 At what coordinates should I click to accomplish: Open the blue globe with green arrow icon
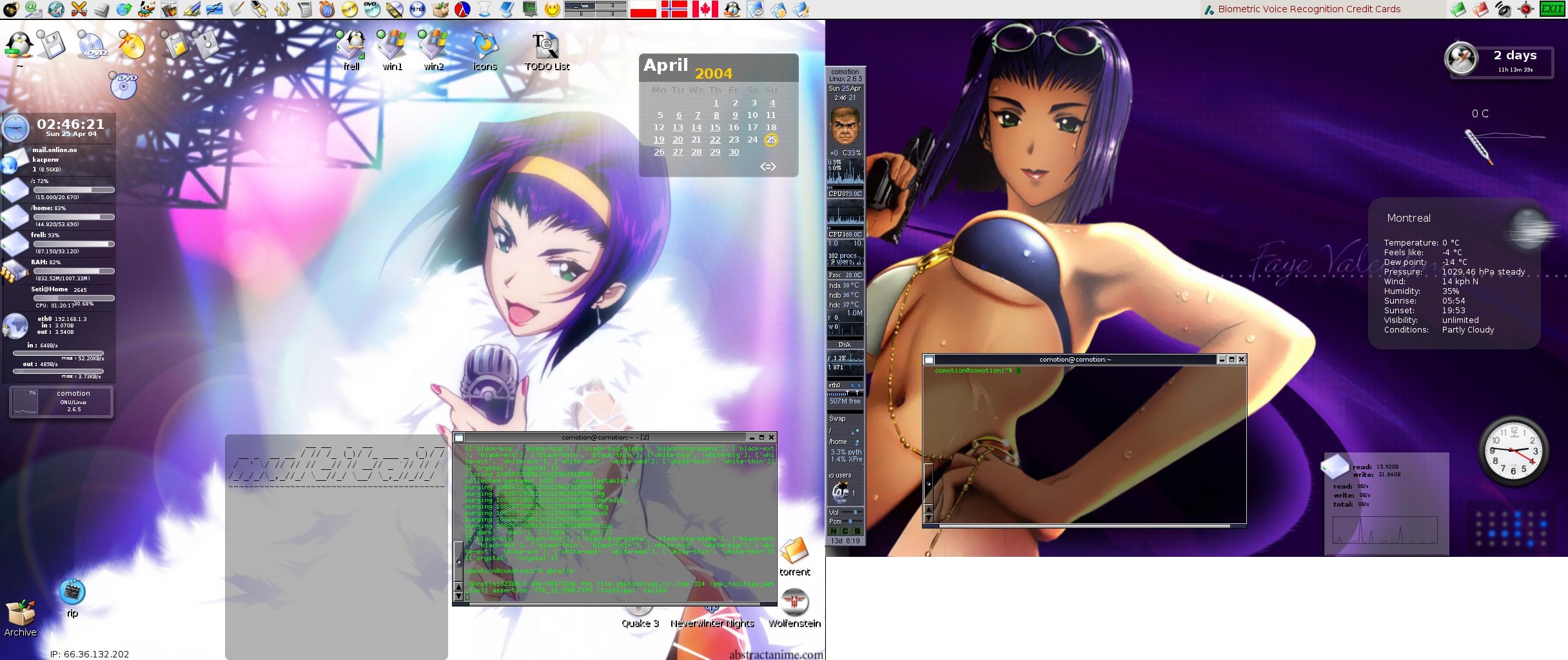(124, 9)
